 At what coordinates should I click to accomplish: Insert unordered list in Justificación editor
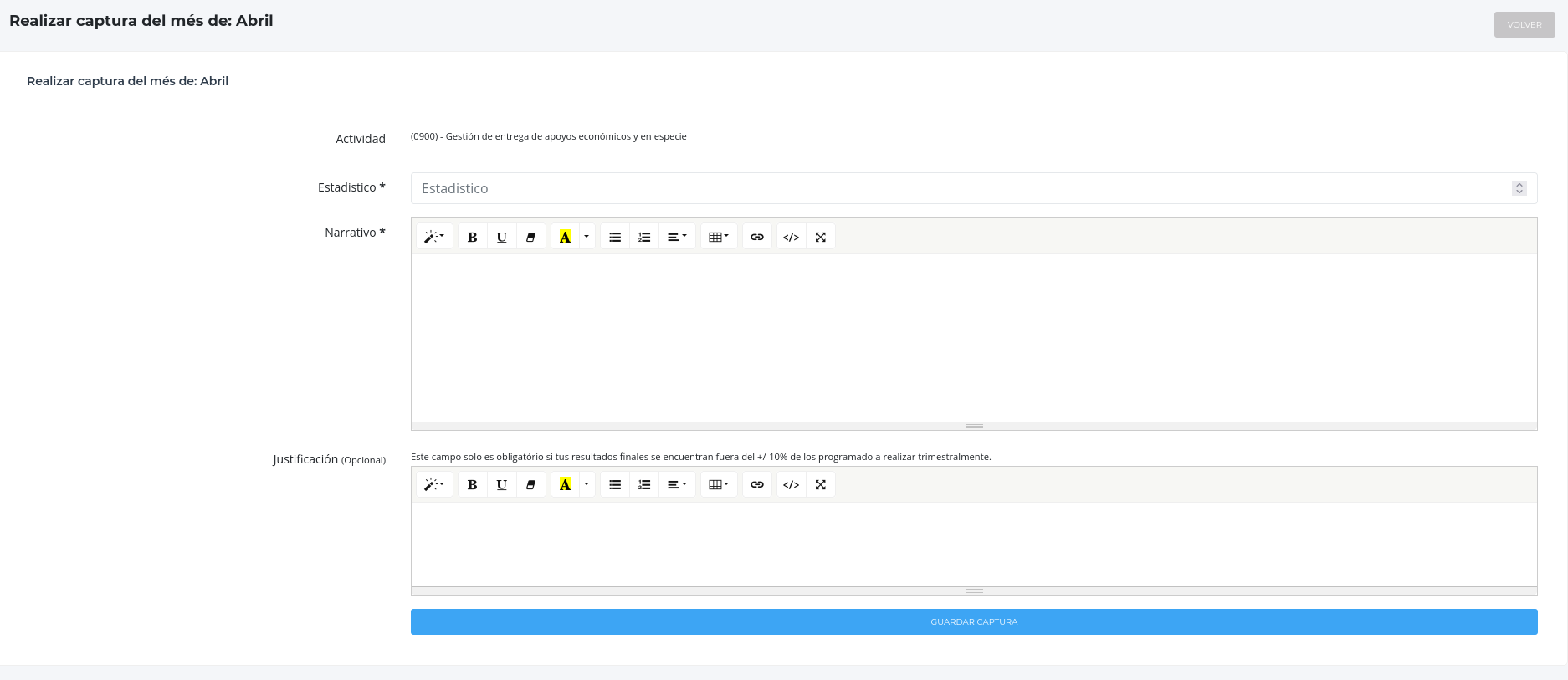[615, 484]
